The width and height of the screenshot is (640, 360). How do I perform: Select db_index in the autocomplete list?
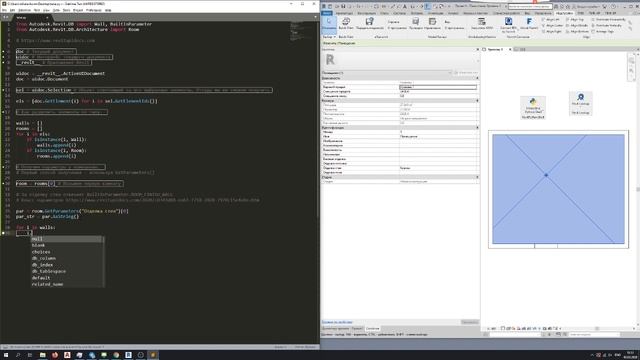[67, 265]
